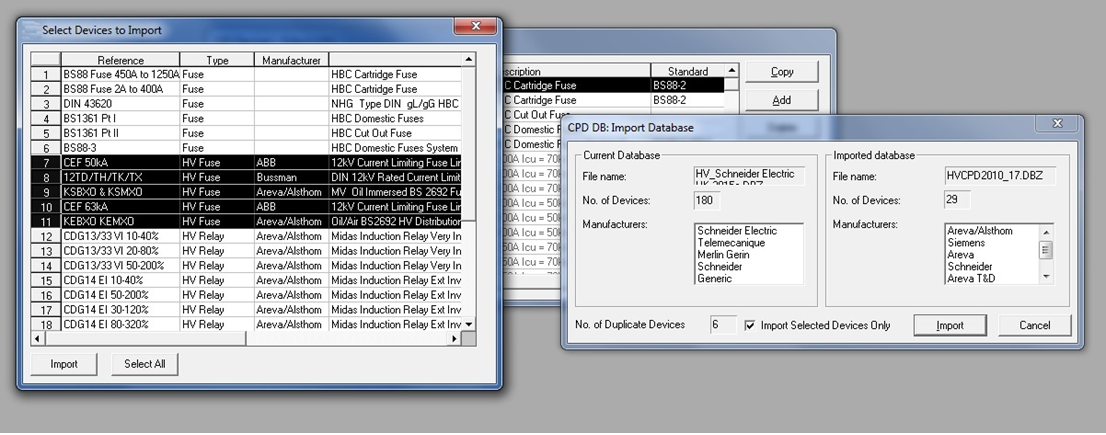The height and width of the screenshot is (435, 1106).
Task: Select Merlin Gerin in current Manufacturers list
Action: point(724,255)
